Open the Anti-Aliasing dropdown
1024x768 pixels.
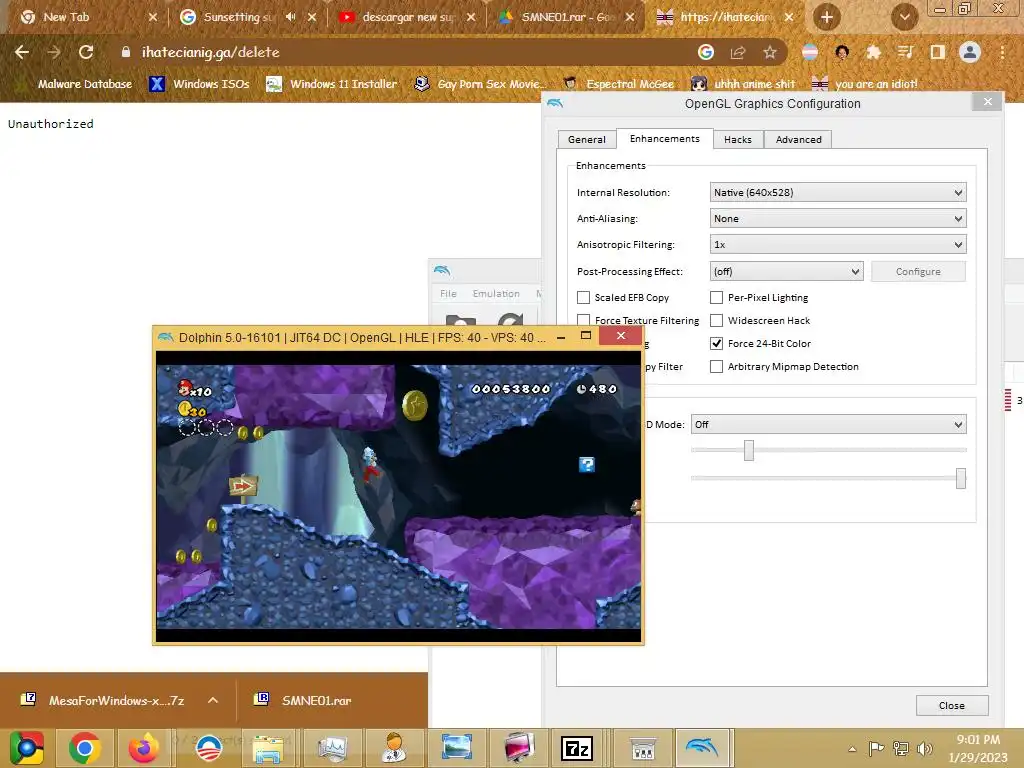838,219
